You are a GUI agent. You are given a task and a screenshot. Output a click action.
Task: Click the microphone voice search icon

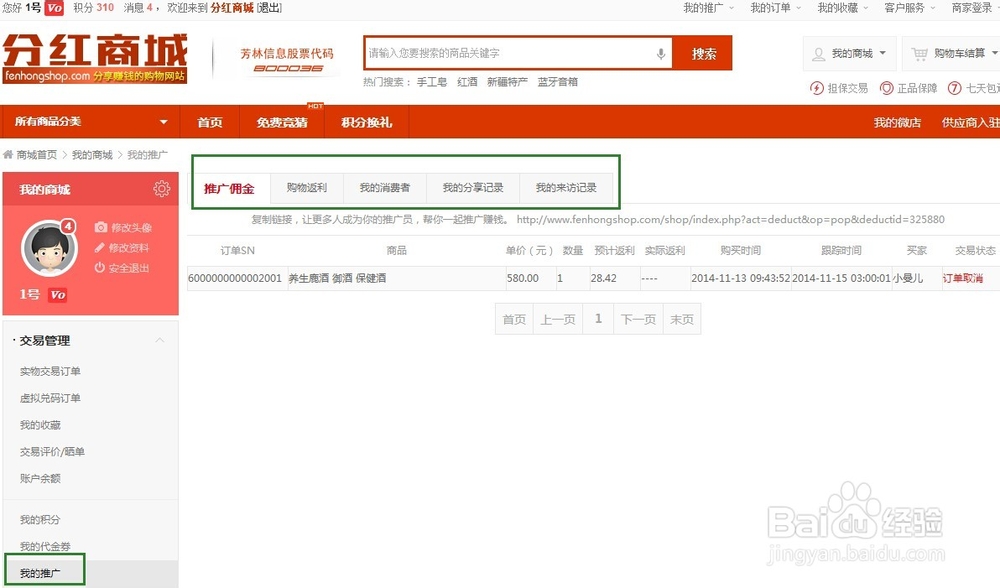pos(661,54)
